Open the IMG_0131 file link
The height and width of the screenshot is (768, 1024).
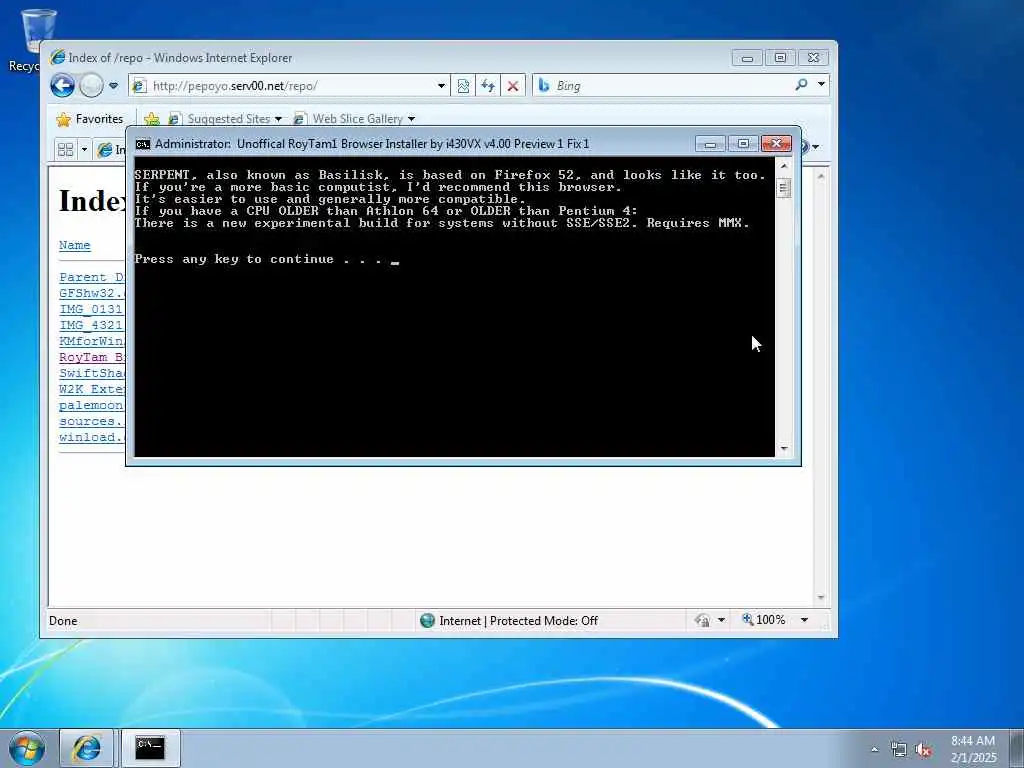(91, 309)
